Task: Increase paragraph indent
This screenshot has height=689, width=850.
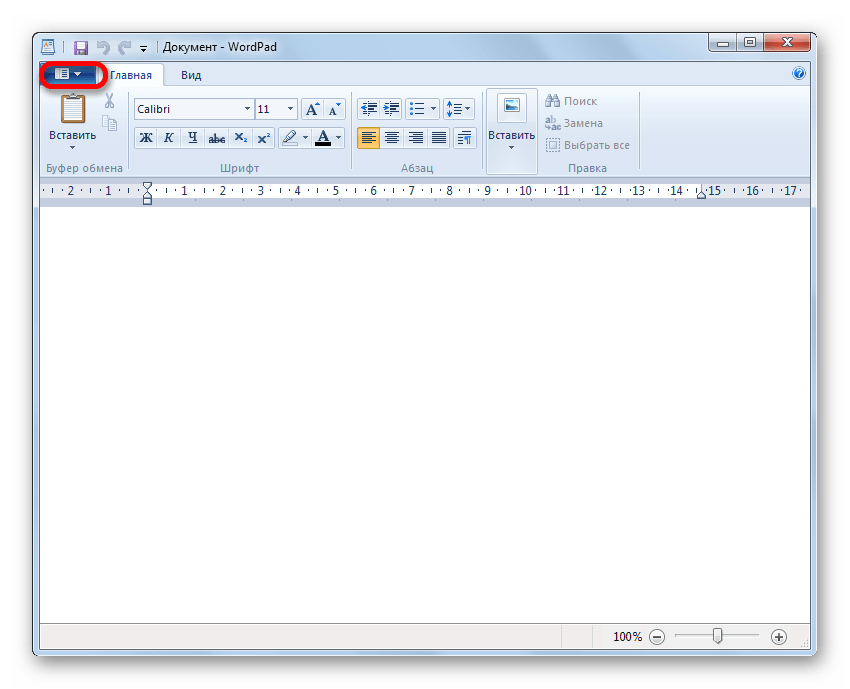Action: pos(391,109)
